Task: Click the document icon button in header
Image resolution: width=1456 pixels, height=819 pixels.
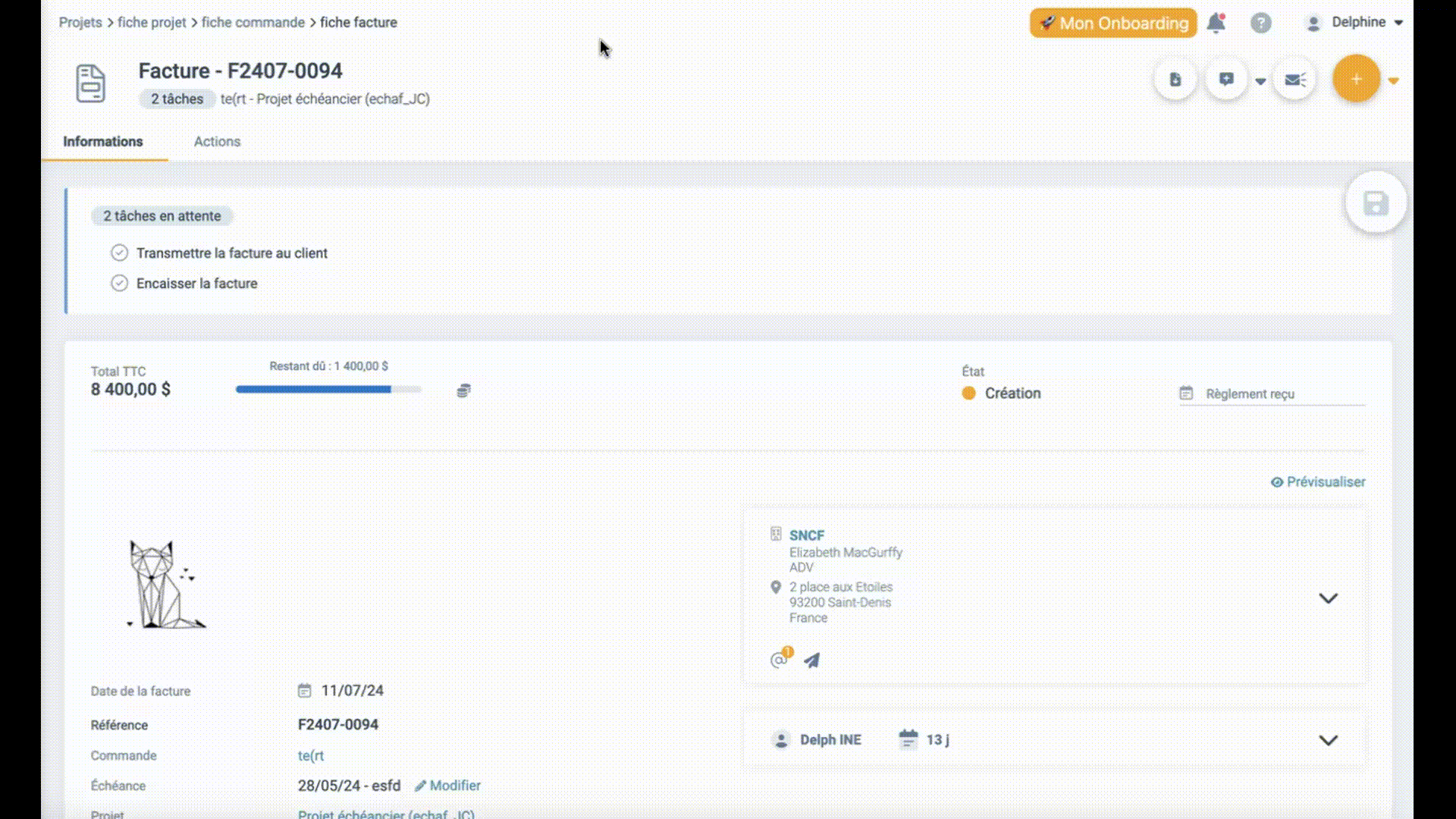Action: pyautogui.click(x=1175, y=80)
